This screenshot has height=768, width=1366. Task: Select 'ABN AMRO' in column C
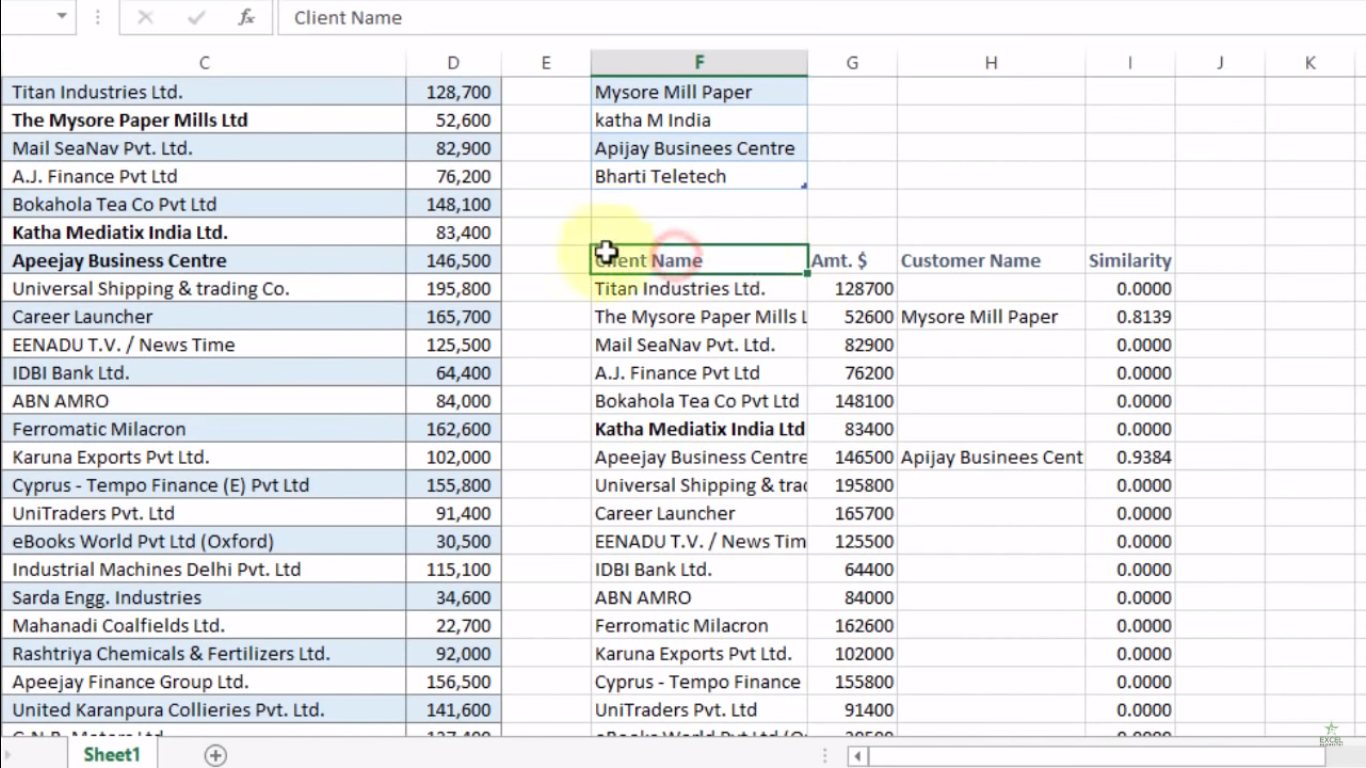[x=204, y=401]
